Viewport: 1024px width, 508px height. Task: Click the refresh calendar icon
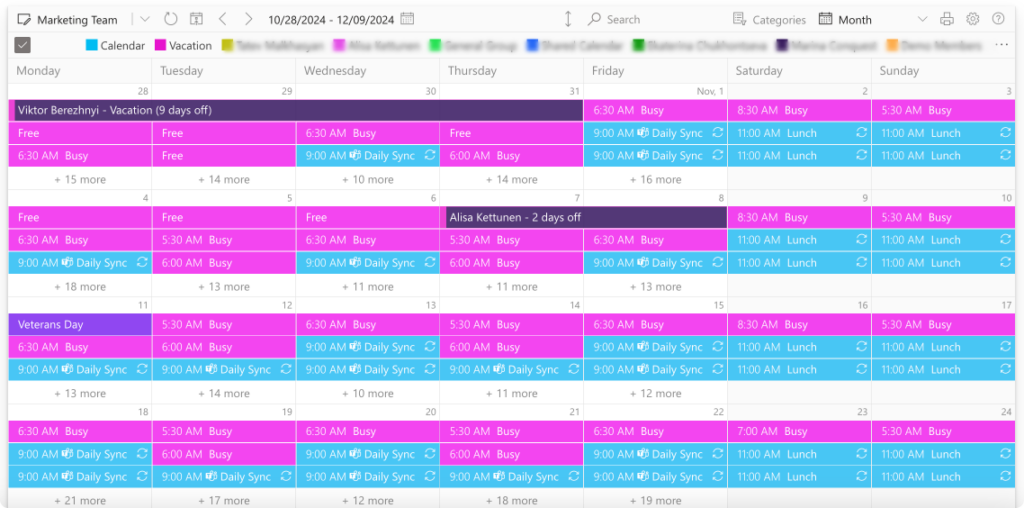click(x=171, y=19)
